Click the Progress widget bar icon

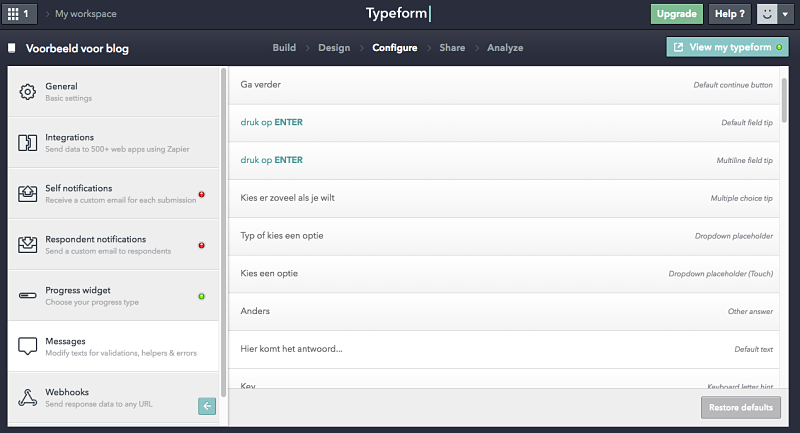pyautogui.click(x=28, y=295)
